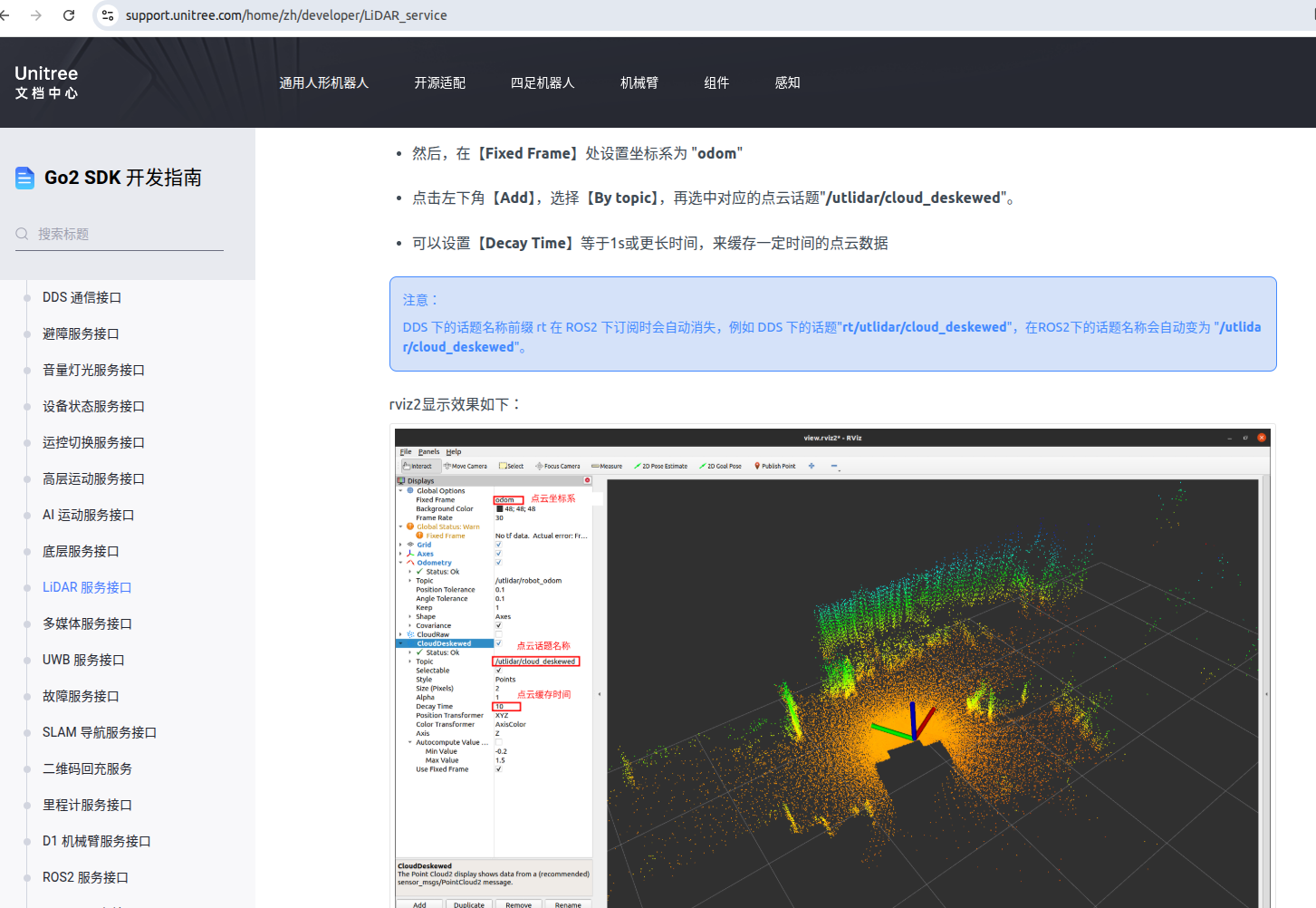This screenshot has width=1316, height=908.
Task: Go to 故障服务接口 page
Action: [81, 696]
